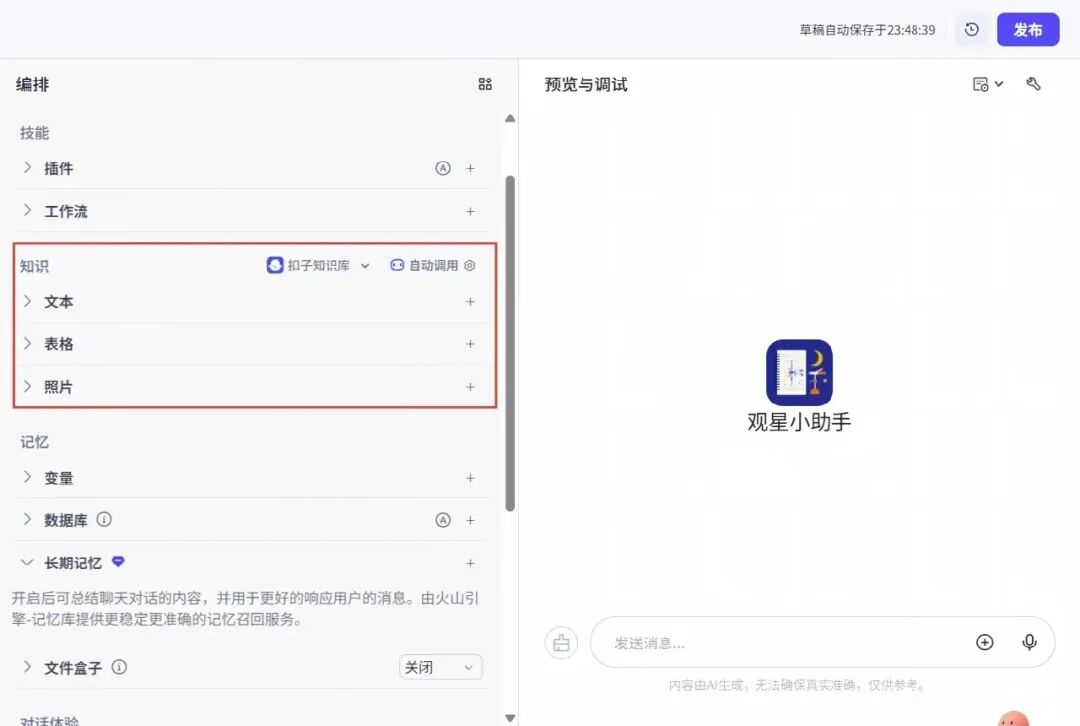The image size is (1080, 726).
Task: Click the 草稿自动保存于23:48:39 status text
Action: 867,30
